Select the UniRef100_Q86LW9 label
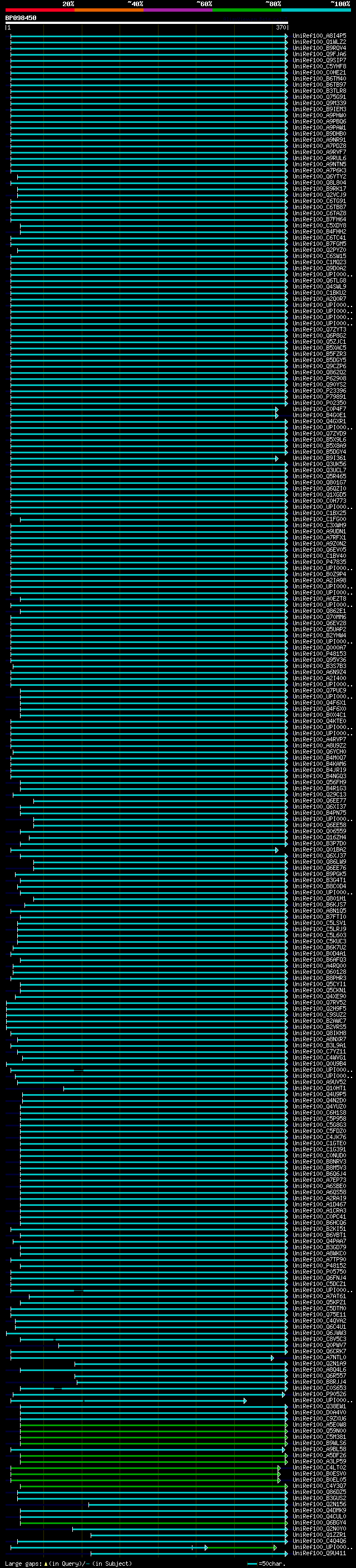The width and height of the screenshot is (356, 1568). coord(319,861)
